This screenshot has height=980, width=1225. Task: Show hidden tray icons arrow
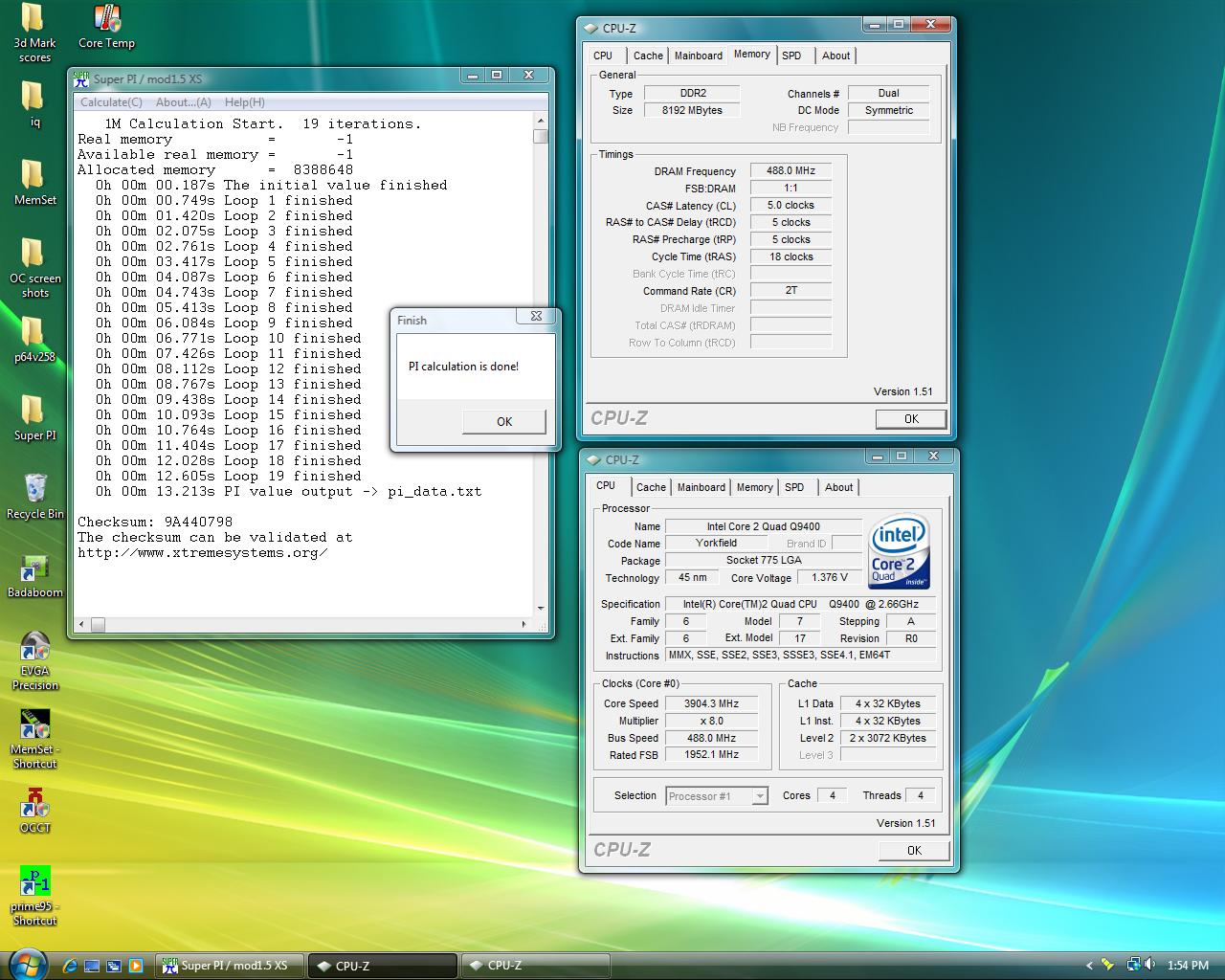[1089, 966]
